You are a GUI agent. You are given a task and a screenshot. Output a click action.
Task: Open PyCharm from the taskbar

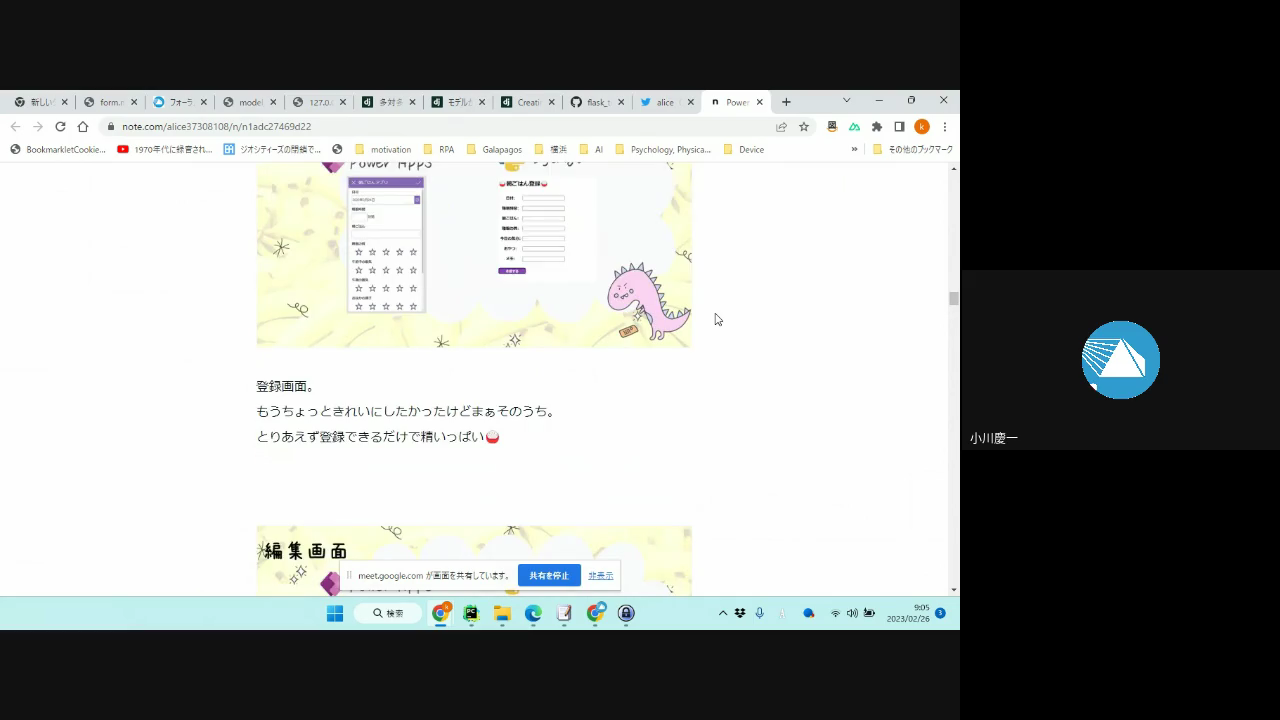pyautogui.click(x=471, y=613)
